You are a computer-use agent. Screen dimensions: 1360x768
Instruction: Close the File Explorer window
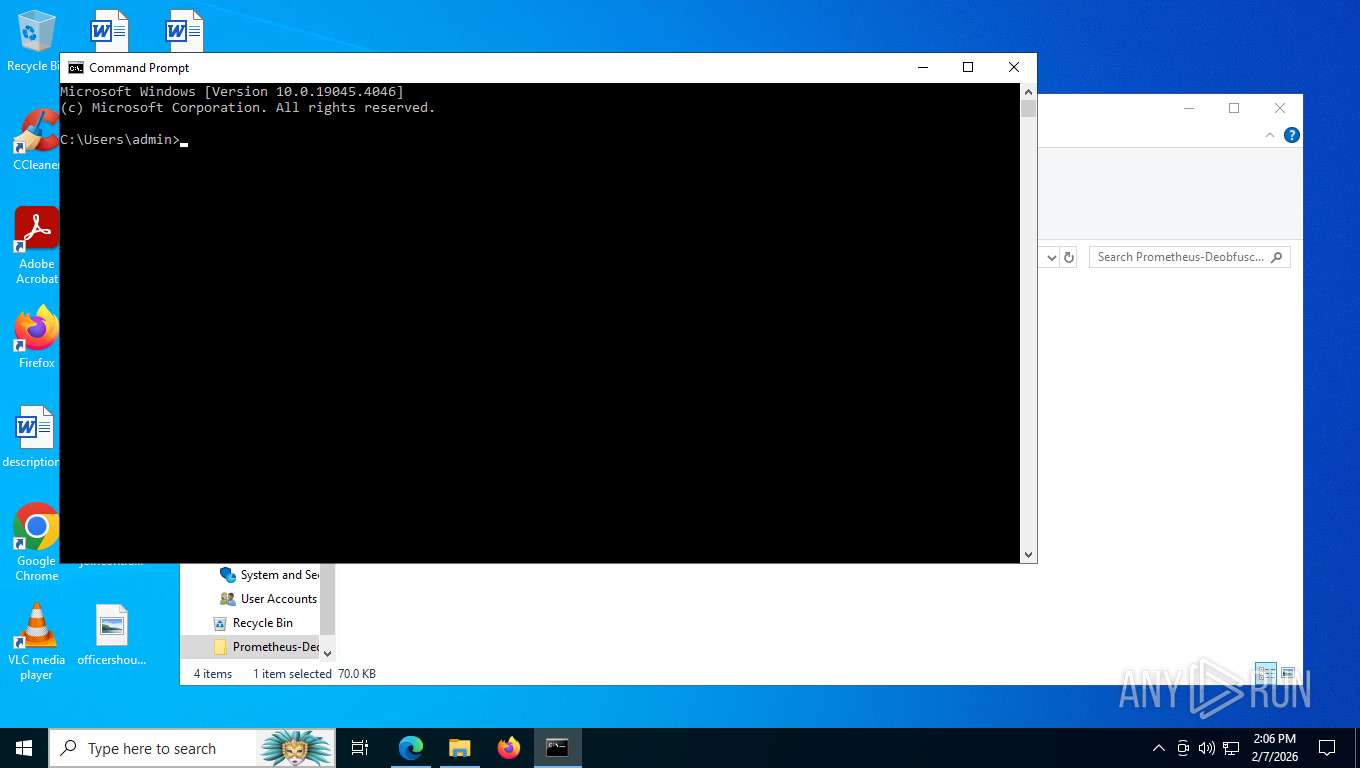[x=1280, y=108]
